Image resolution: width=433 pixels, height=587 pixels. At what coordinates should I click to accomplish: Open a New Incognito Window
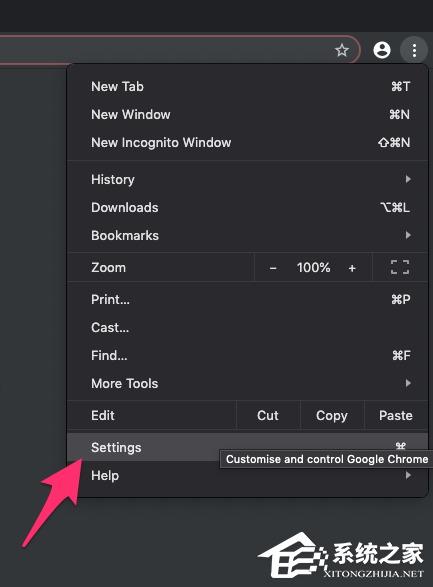[x=247, y=143]
